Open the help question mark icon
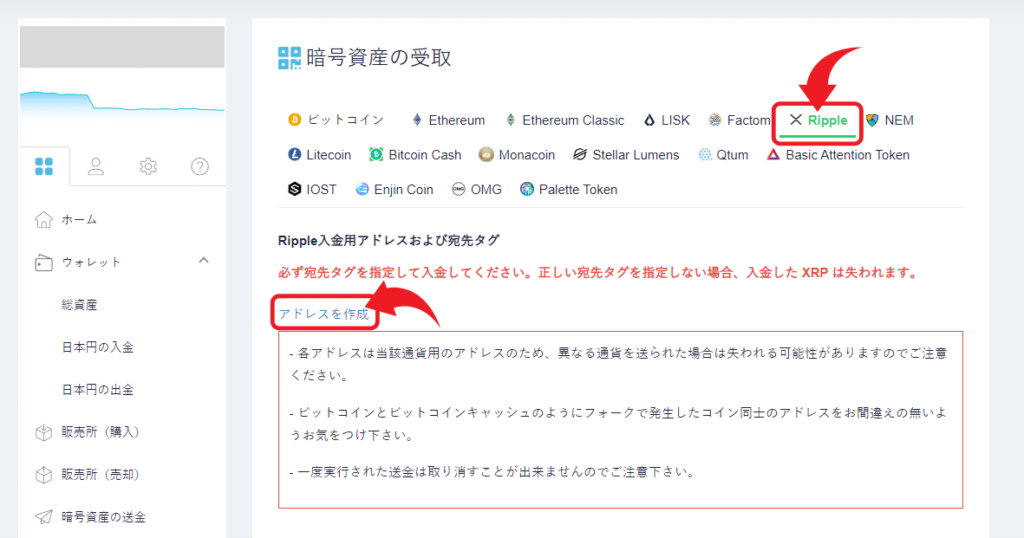1024x538 pixels. tap(200, 166)
